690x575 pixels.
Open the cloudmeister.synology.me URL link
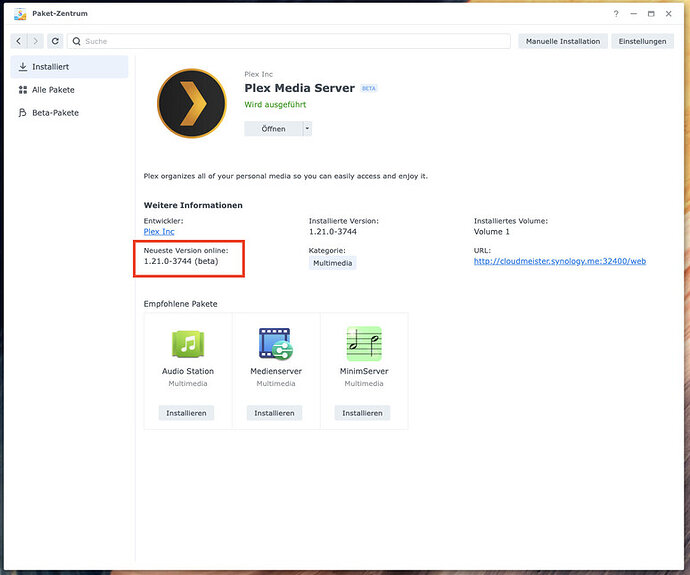point(560,261)
